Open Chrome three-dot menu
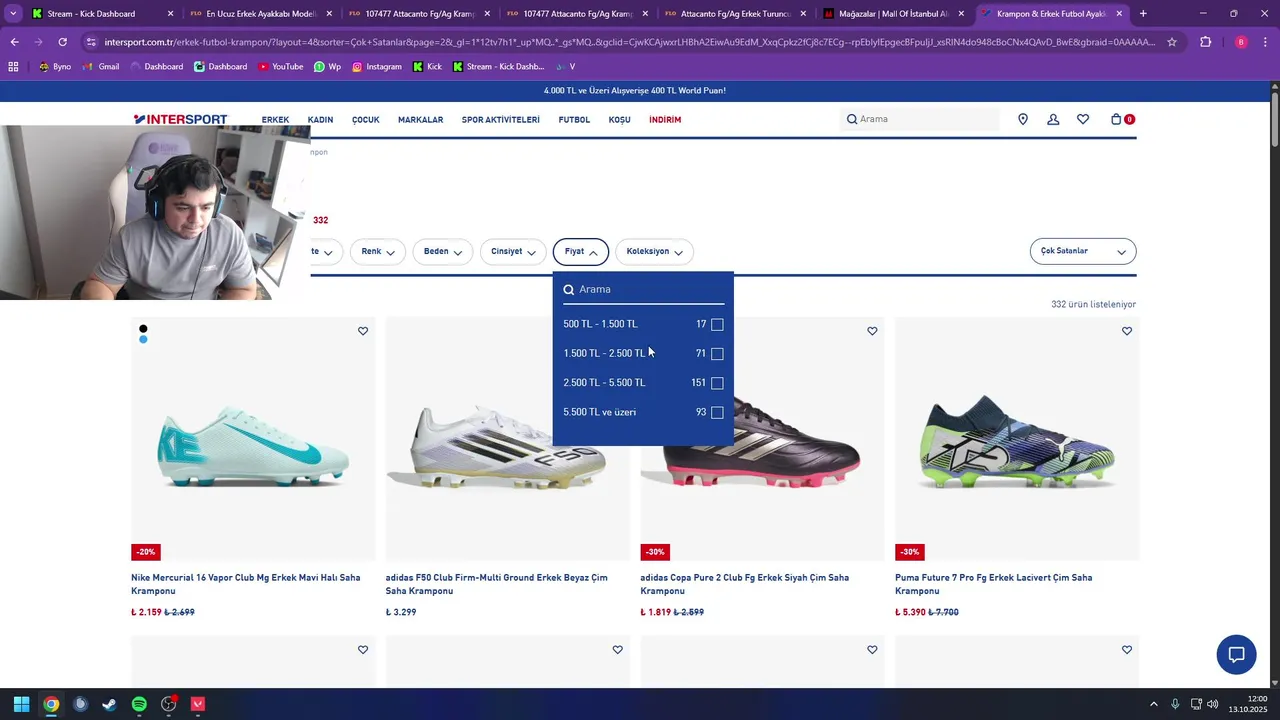This screenshot has height=720, width=1280. pos(1266,42)
